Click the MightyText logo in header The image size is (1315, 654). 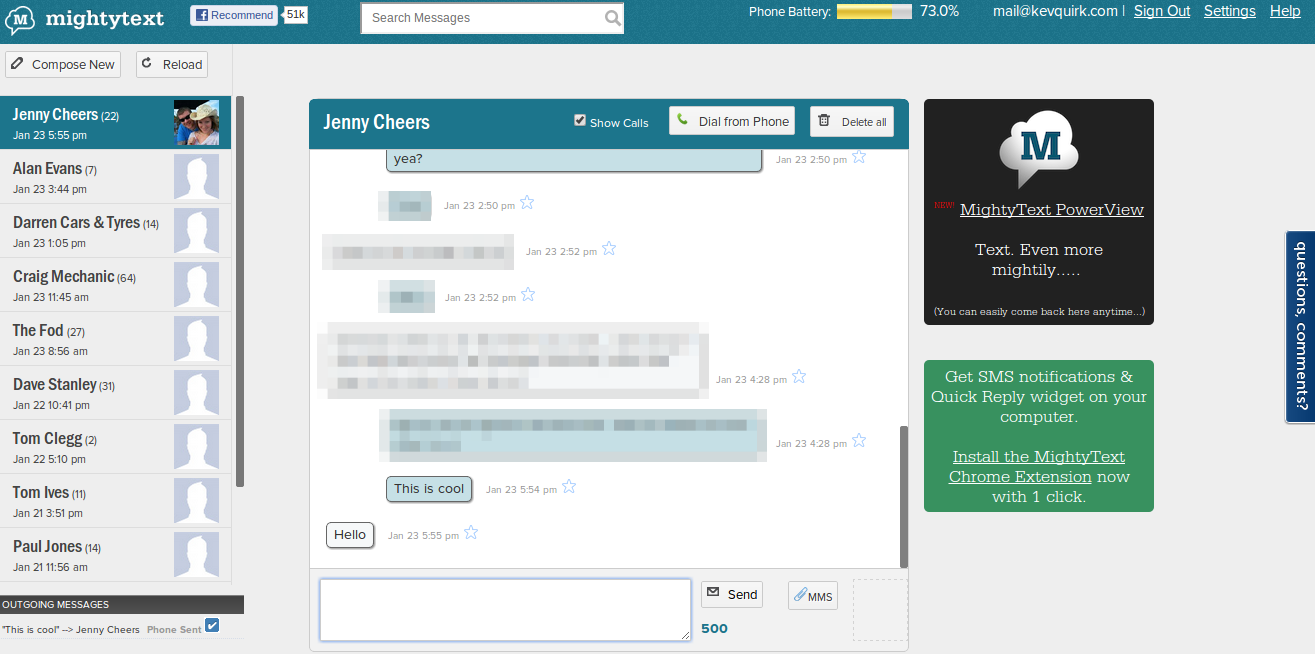coord(89,19)
